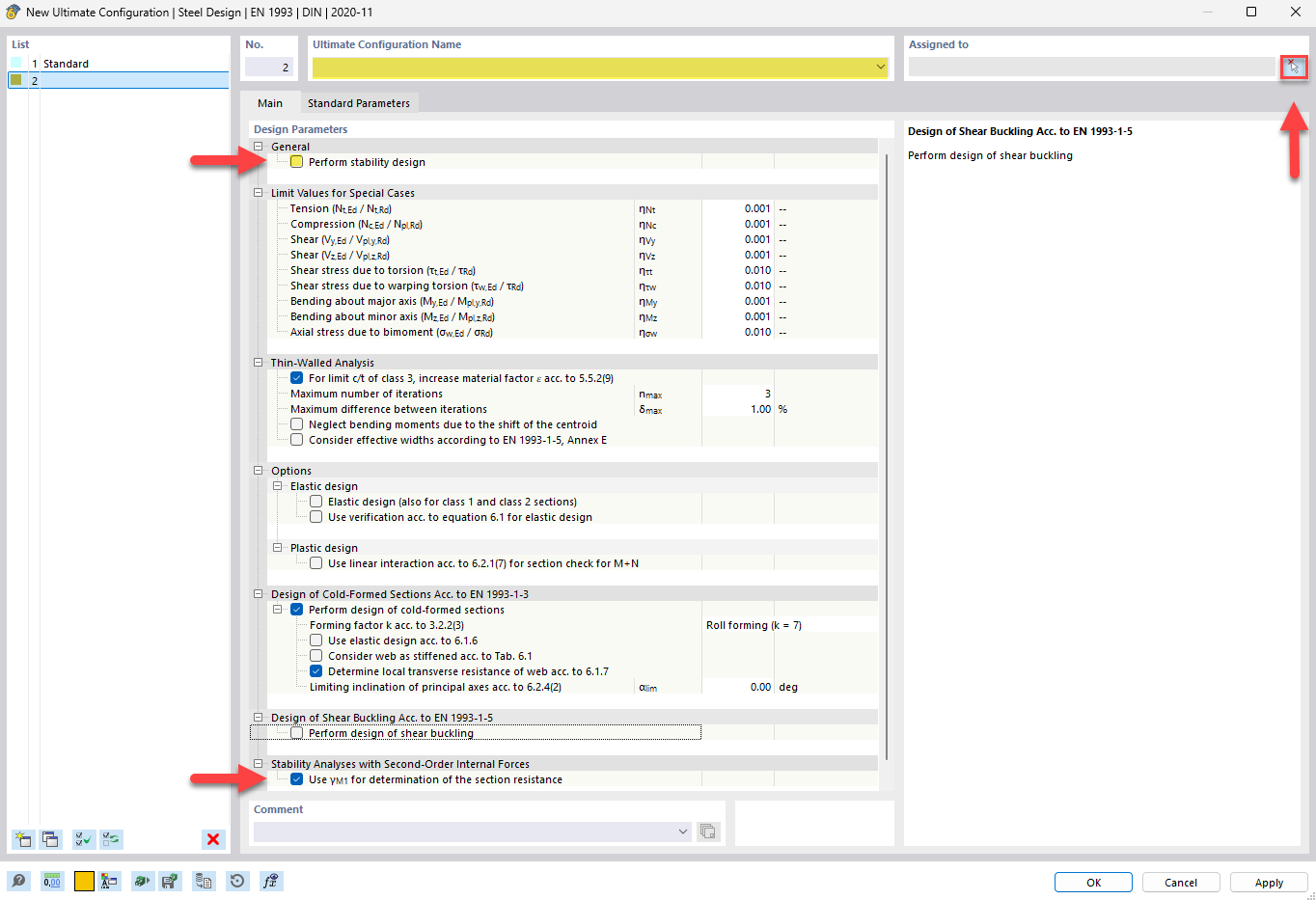Collapse Limit Values for Special Cases section
This screenshot has width=1316, height=900.
click(x=258, y=193)
